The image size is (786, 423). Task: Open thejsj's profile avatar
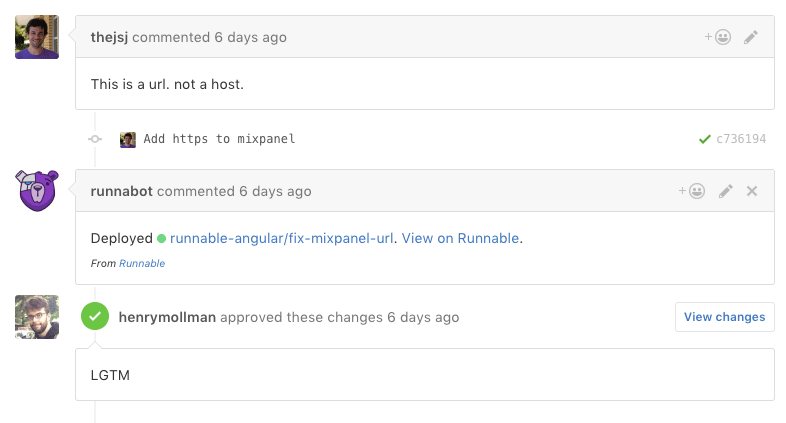click(37, 37)
